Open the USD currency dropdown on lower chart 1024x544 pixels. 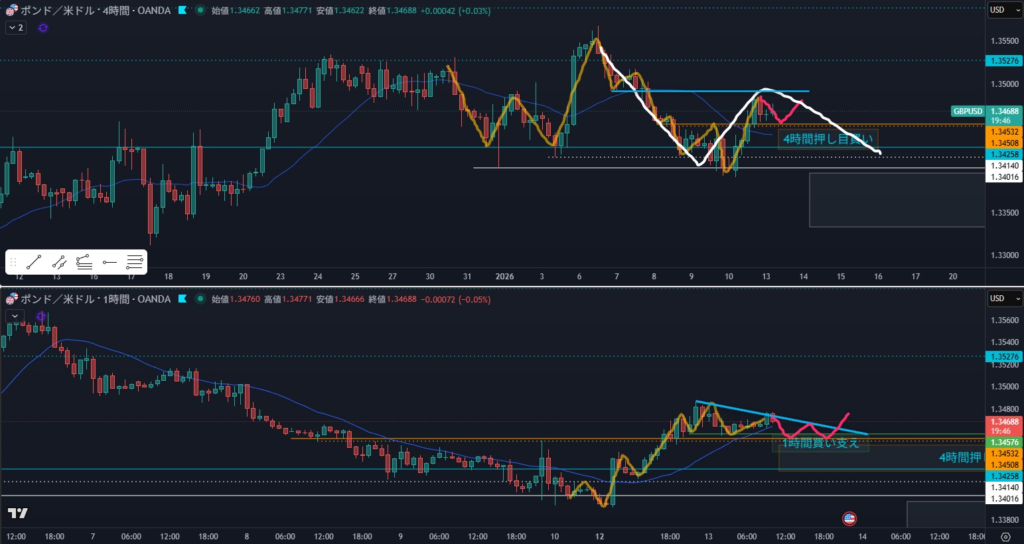(1000, 298)
